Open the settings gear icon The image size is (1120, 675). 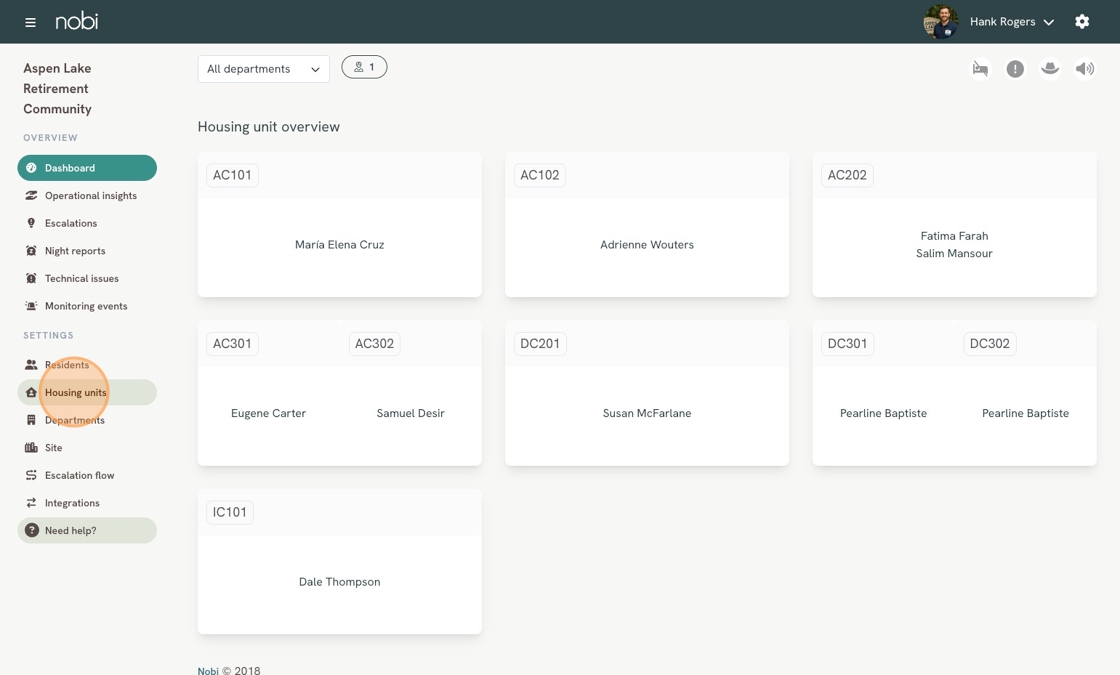pyautogui.click(x=1082, y=21)
